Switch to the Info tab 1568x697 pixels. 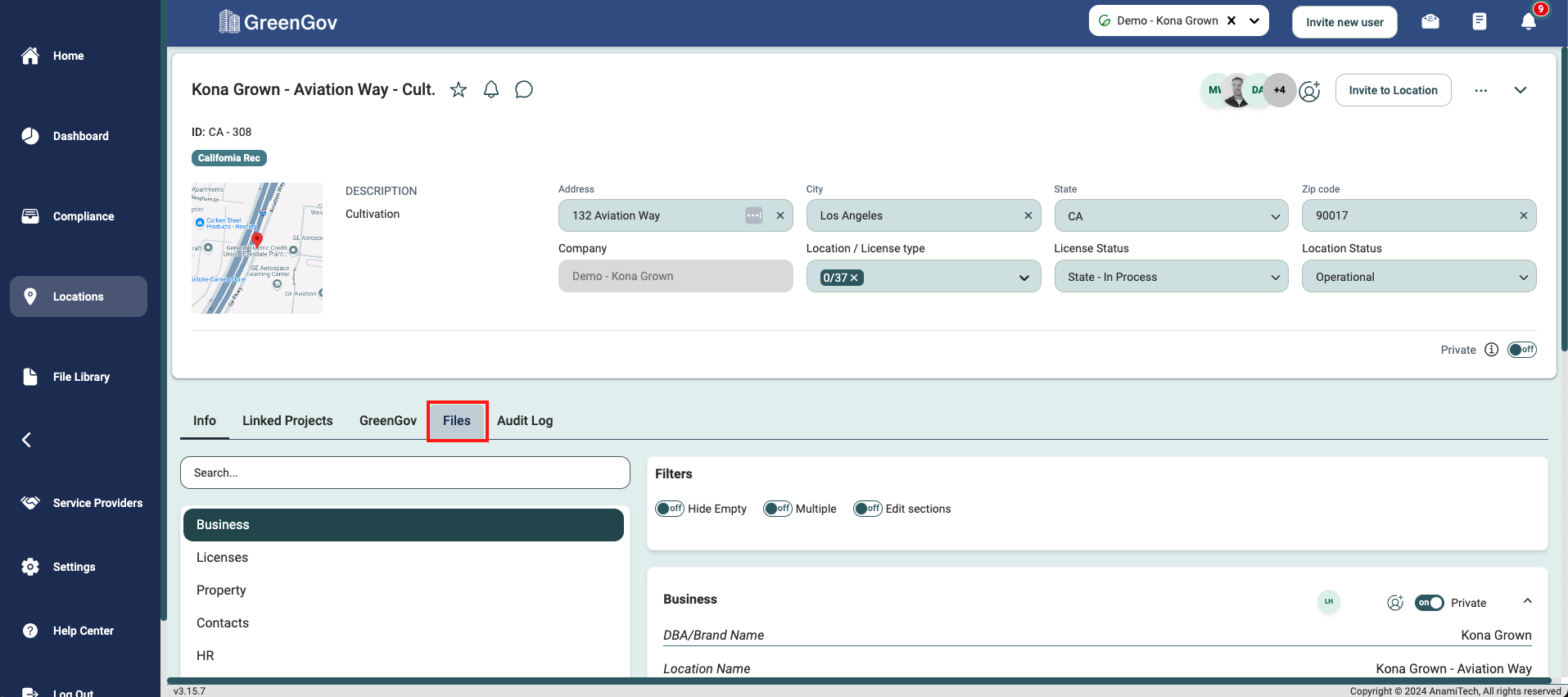tap(205, 420)
